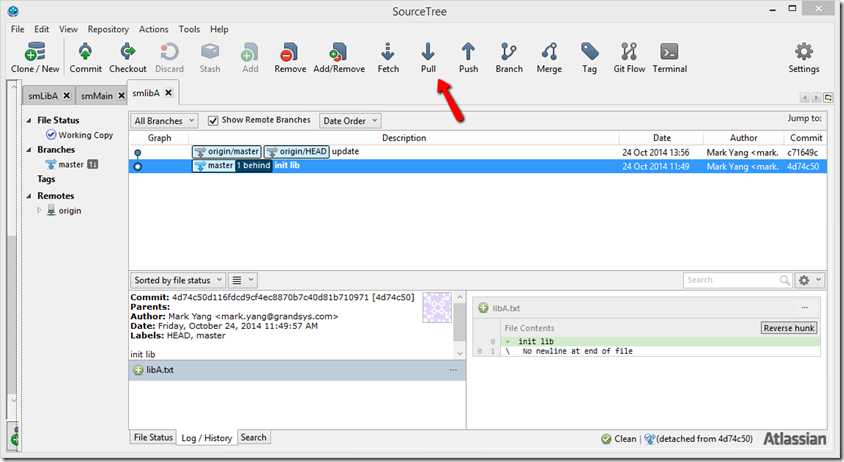Click the Remove toolbar icon
Image resolution: width=844 pixels, height=462 pixels.
point(290,58)
